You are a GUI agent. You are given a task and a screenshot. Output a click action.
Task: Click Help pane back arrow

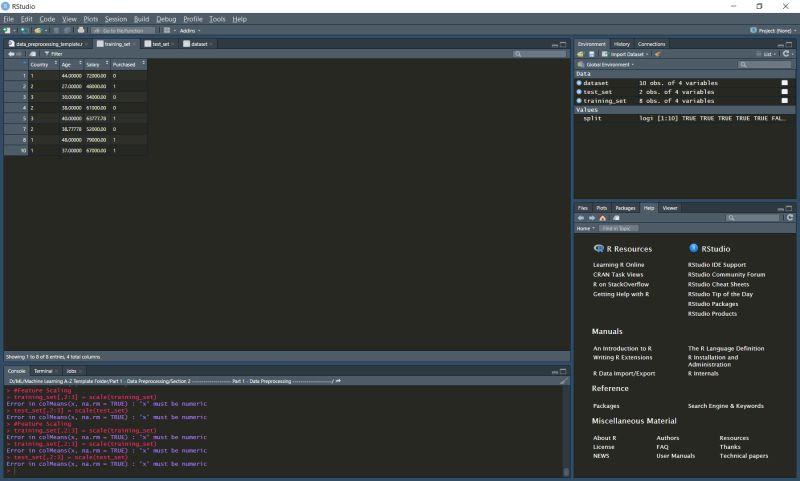click(581, 218)
